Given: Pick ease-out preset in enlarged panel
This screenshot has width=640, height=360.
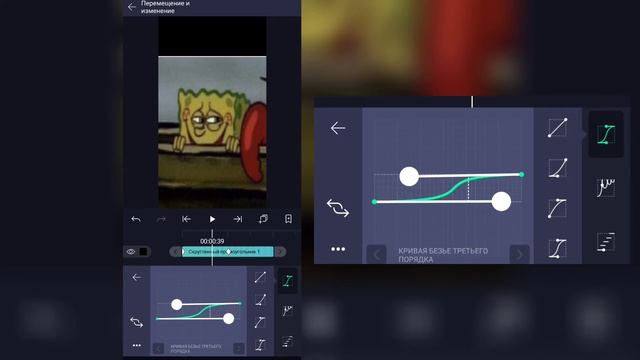Looking at the screenshot, I should [x=558, y=208].
